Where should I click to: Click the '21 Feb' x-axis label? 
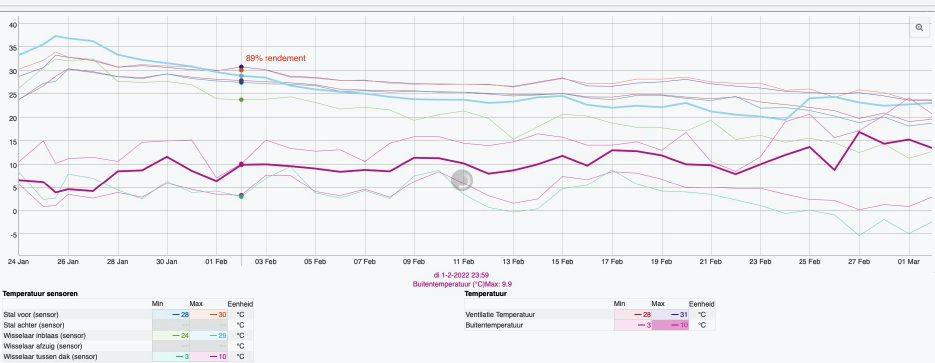click(x=711, y=262)
